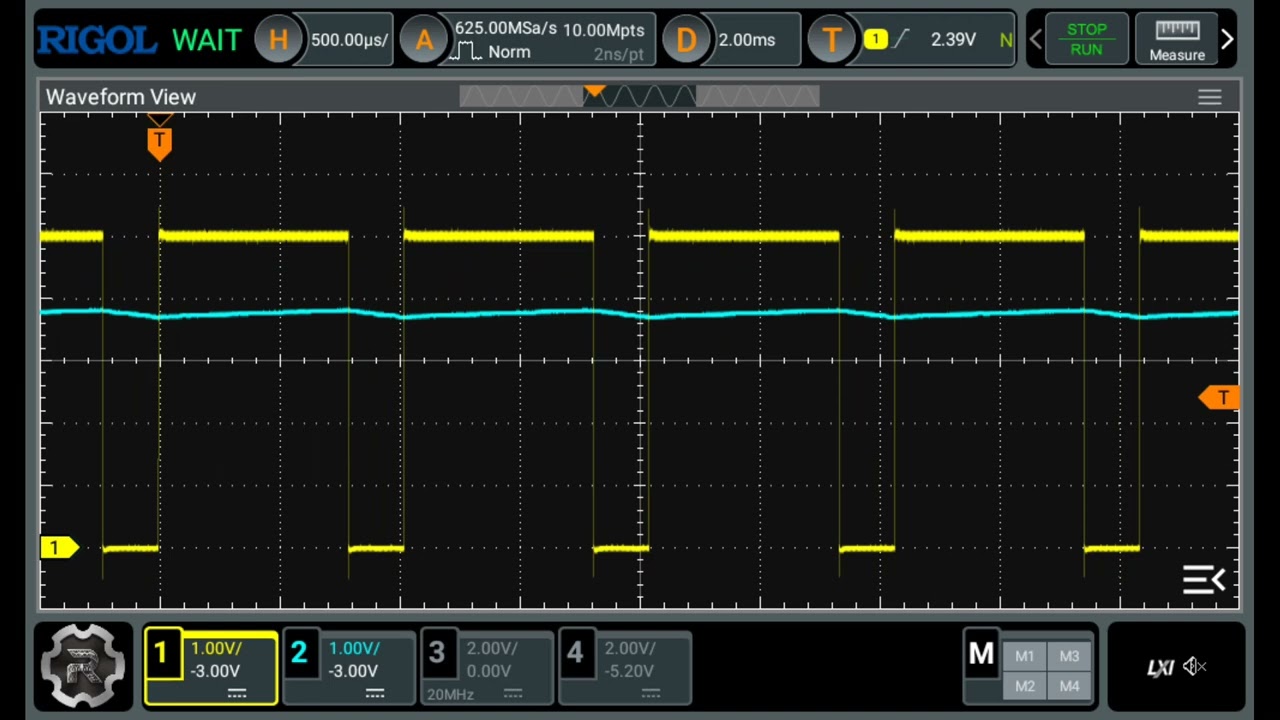The height and width of the screenshot is (720, 1280).
Task: Toggle STOP/RUN acquisition state
Action: point(1087,40)
